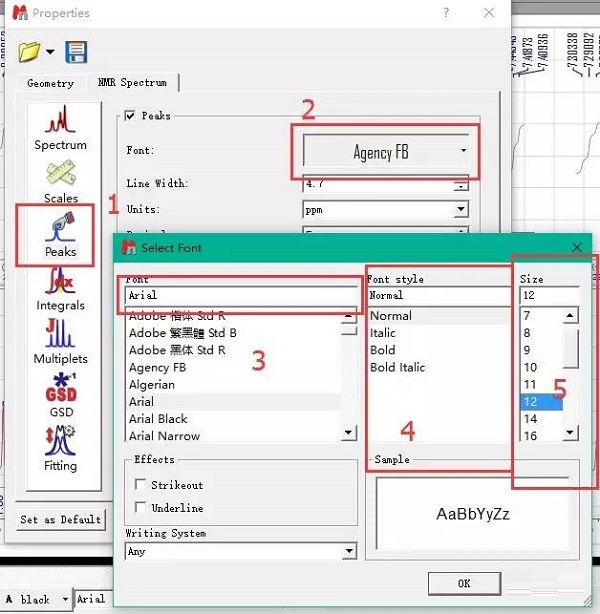The width and height of the screenshot is (600, 614).
Task: Open the Integrals settings icon
Action: [60, 288]
